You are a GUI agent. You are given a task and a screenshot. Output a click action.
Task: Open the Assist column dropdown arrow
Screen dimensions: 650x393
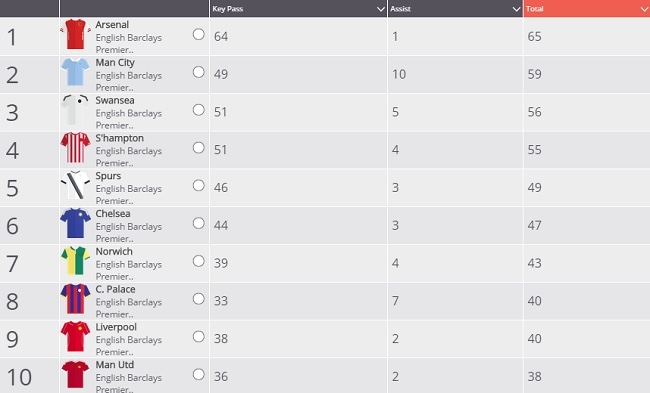(517, 9)
